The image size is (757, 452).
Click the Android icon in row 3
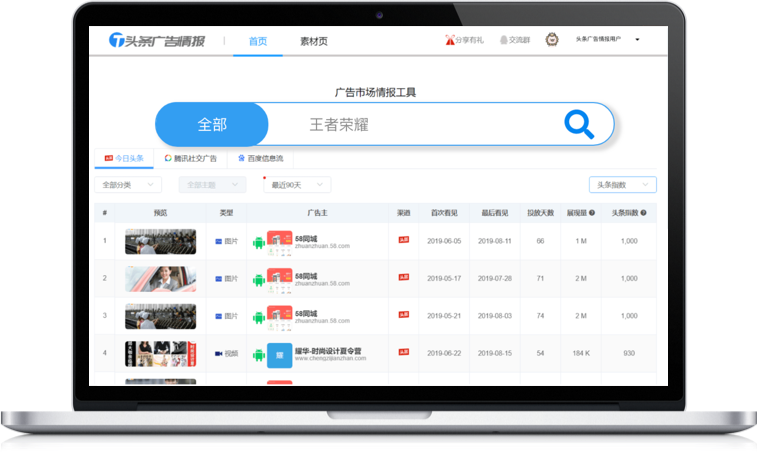259,317
